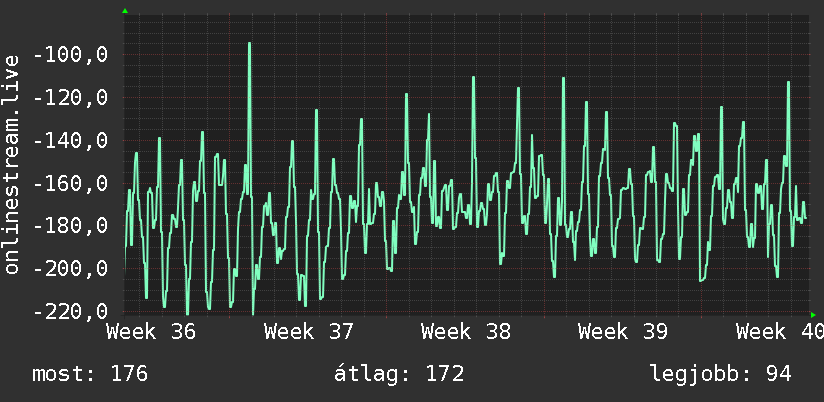Viewport: 824px width, 402px height.
Task: Click the 'Week 37' axis label
Action: coord(309,332)
